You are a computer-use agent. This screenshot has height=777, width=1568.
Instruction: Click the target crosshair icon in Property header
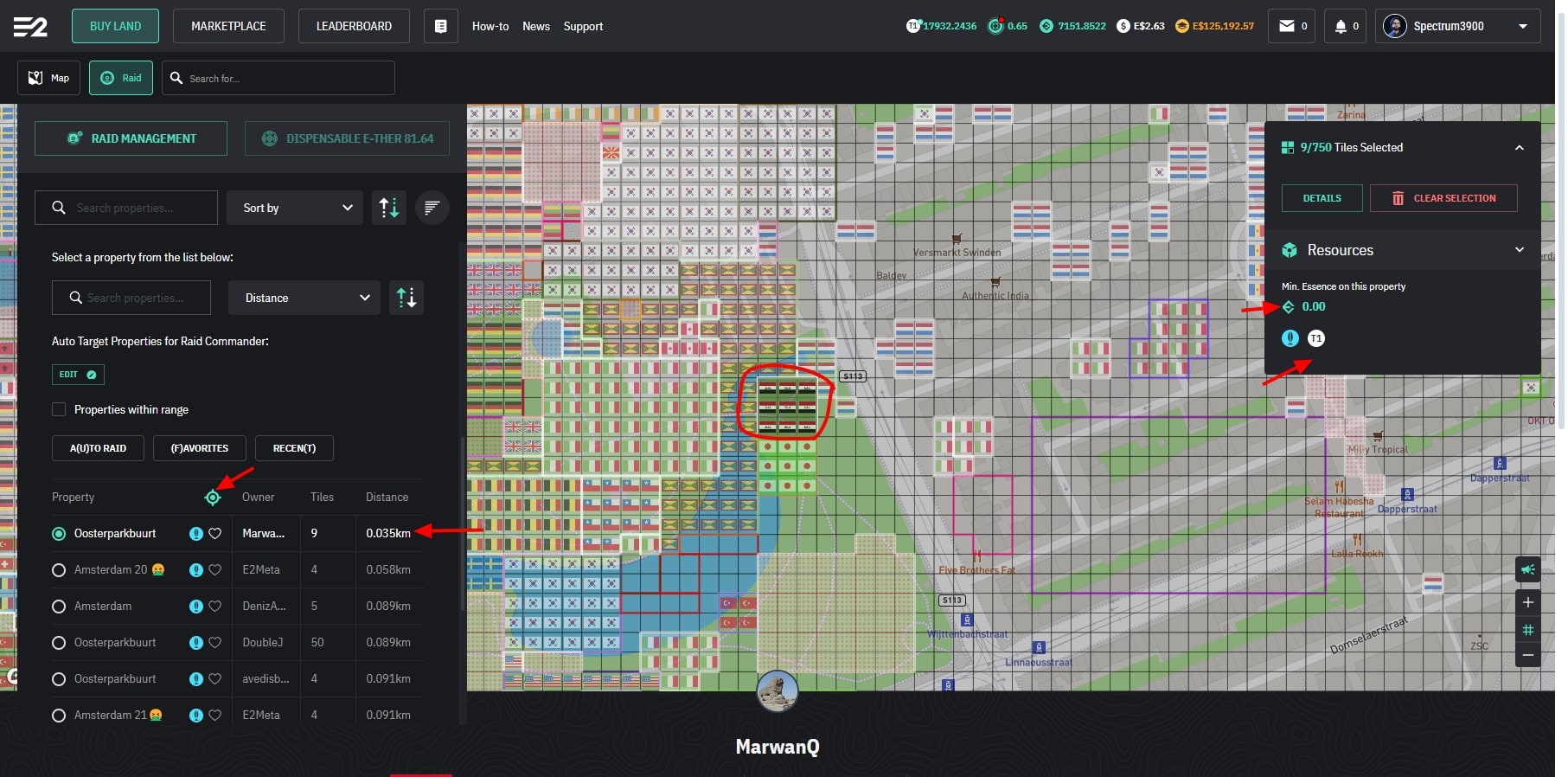(213, 497)
